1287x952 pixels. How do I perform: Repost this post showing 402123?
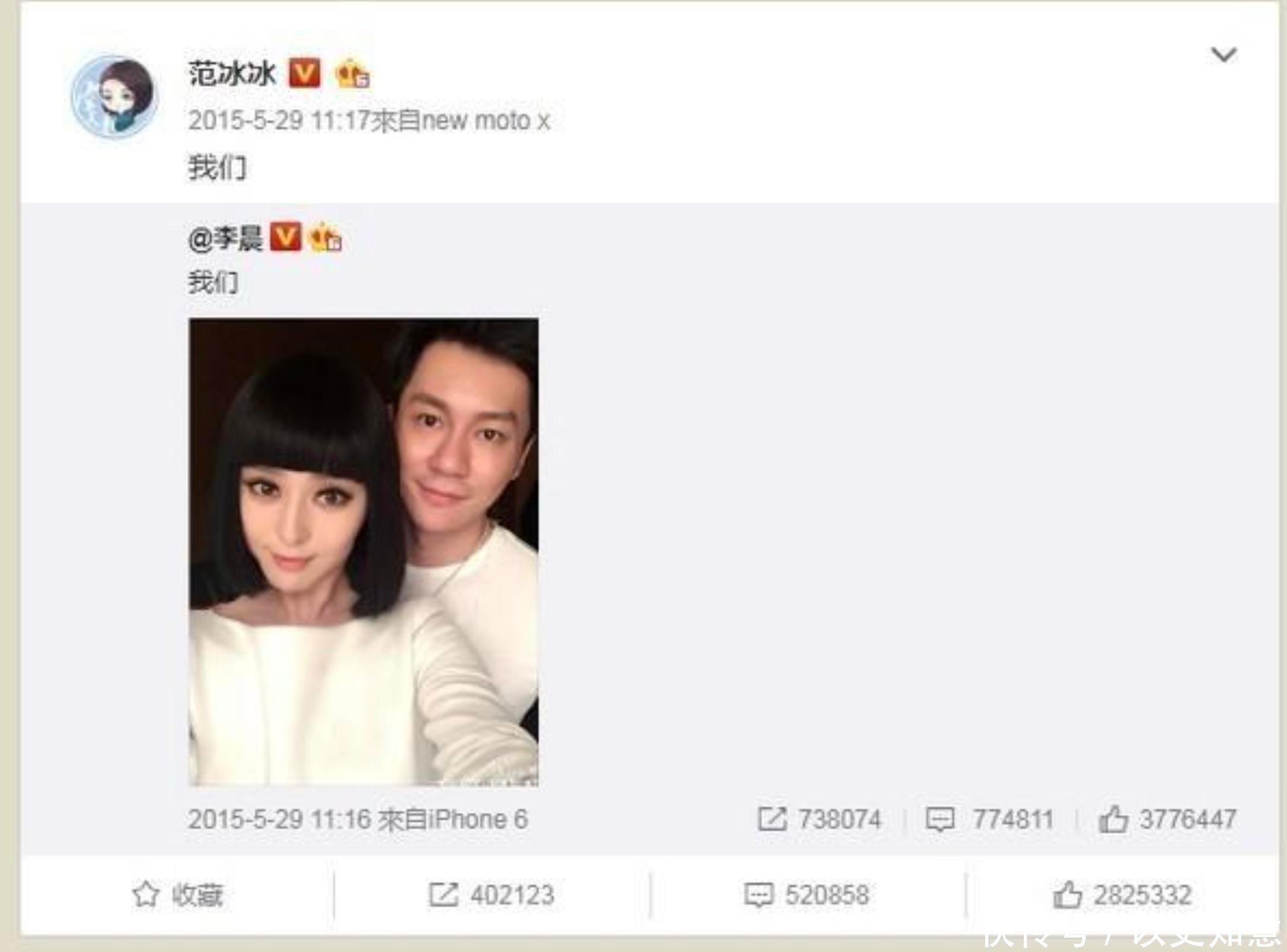click(x=491, y=895)
